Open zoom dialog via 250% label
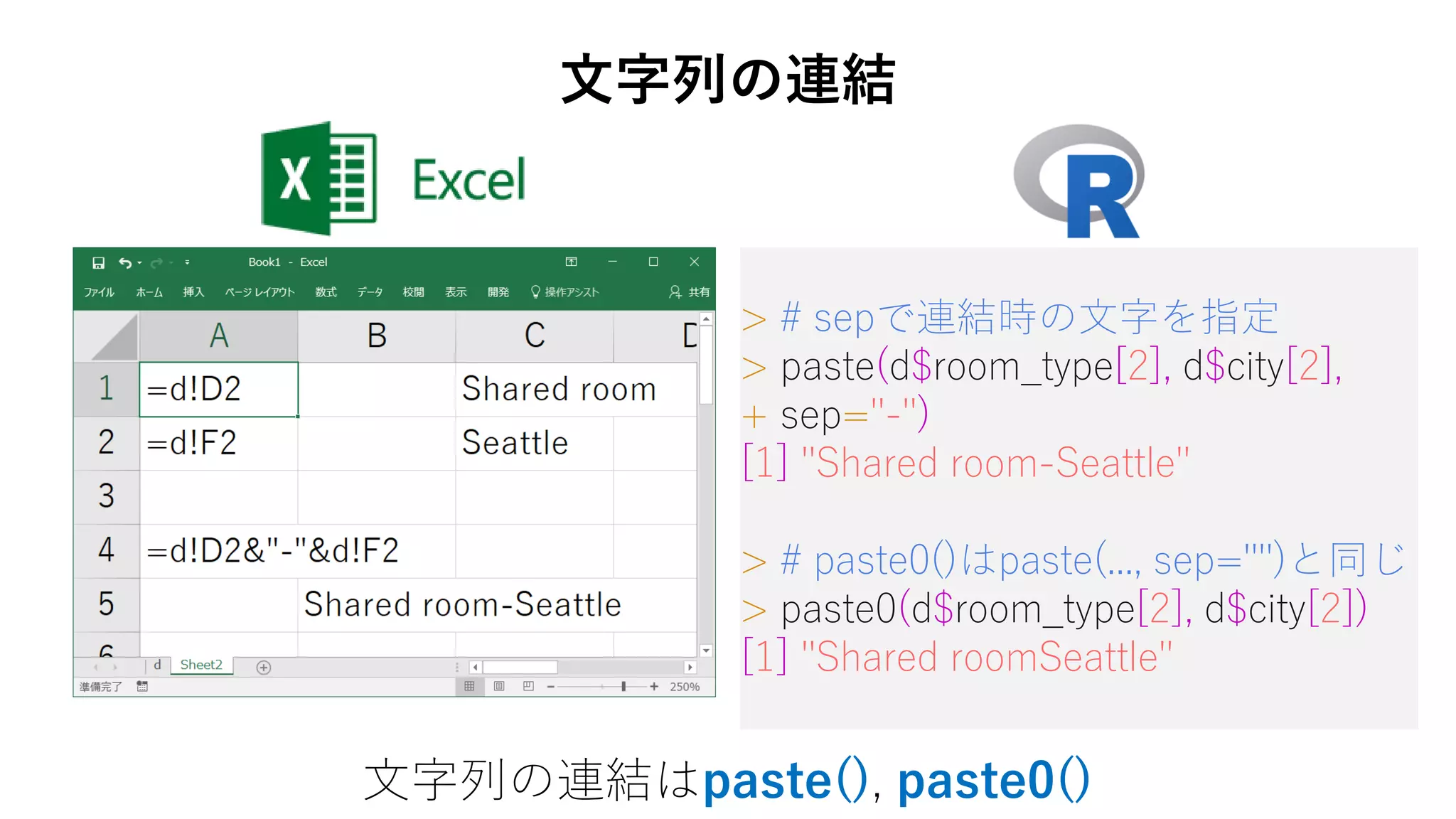Image resolution: width=1456 pixels, height=819 pixels. 685,687
